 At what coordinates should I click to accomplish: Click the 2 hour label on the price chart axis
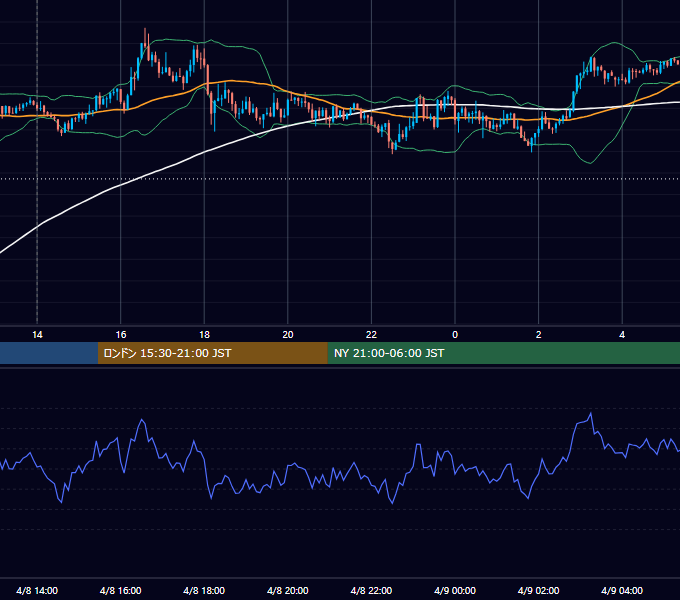tap(539, 335)
